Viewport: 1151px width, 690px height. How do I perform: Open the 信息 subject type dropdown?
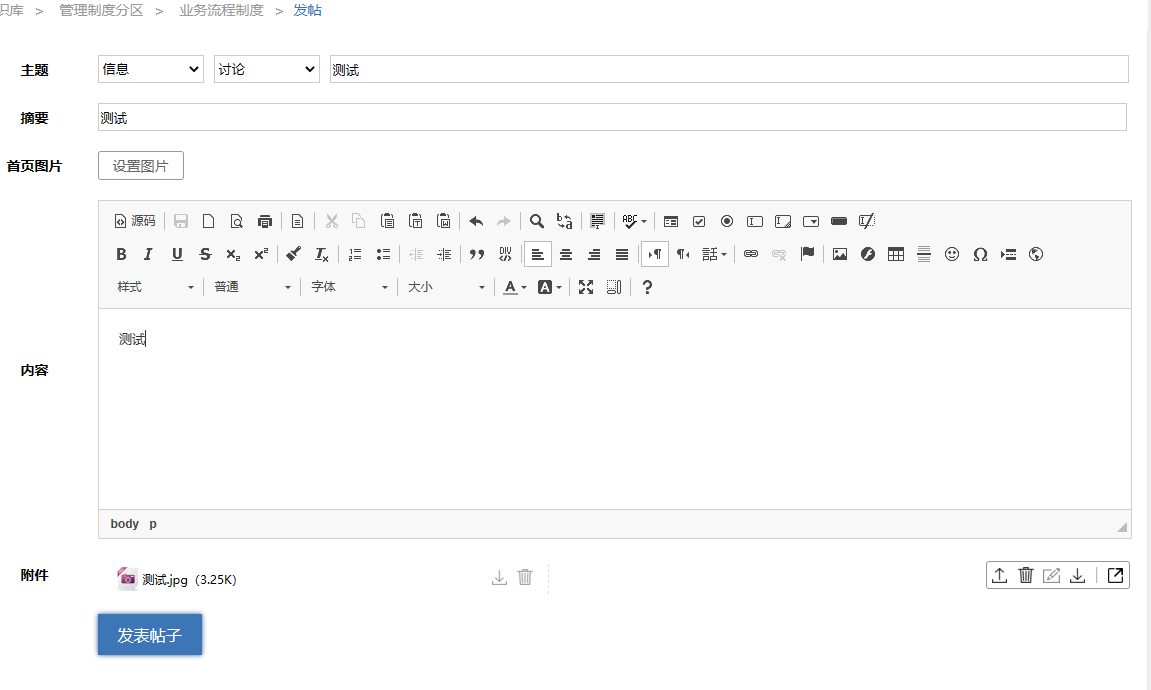150,69
